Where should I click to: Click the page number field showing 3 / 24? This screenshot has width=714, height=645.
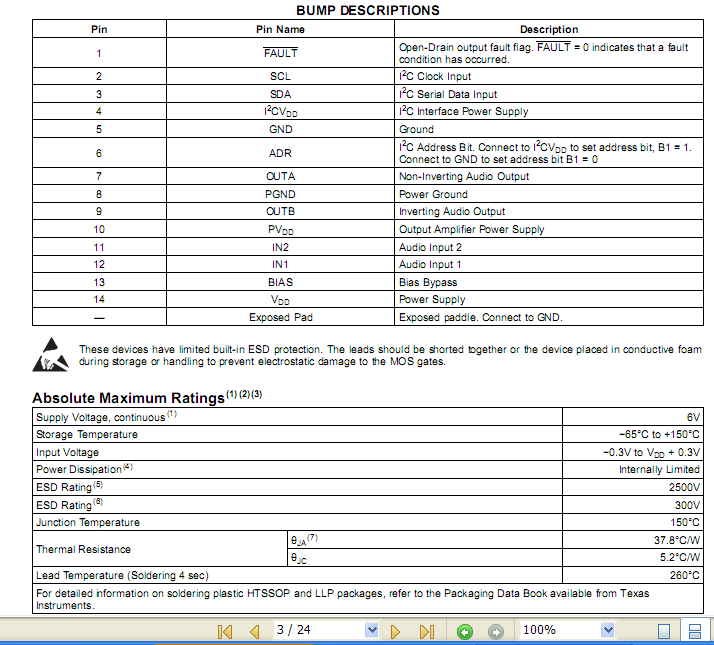click(x=319, y=630)
